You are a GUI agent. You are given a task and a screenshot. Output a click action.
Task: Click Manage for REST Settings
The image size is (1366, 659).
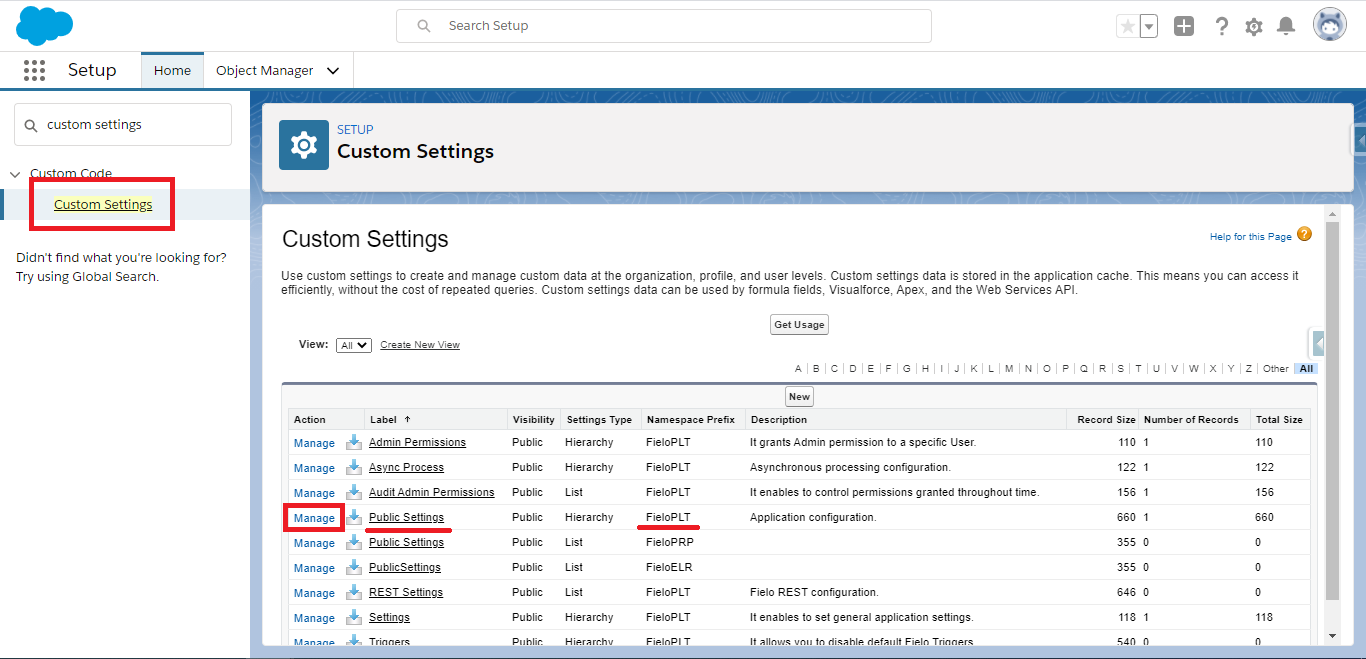pos(314,593)
